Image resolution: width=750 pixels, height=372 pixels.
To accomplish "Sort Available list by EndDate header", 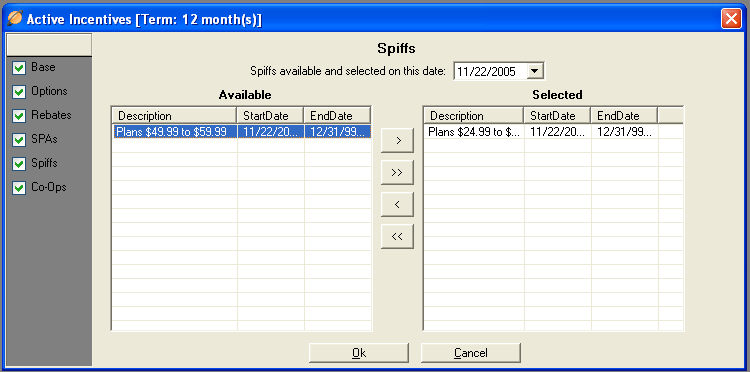I will tap(337, 116).
